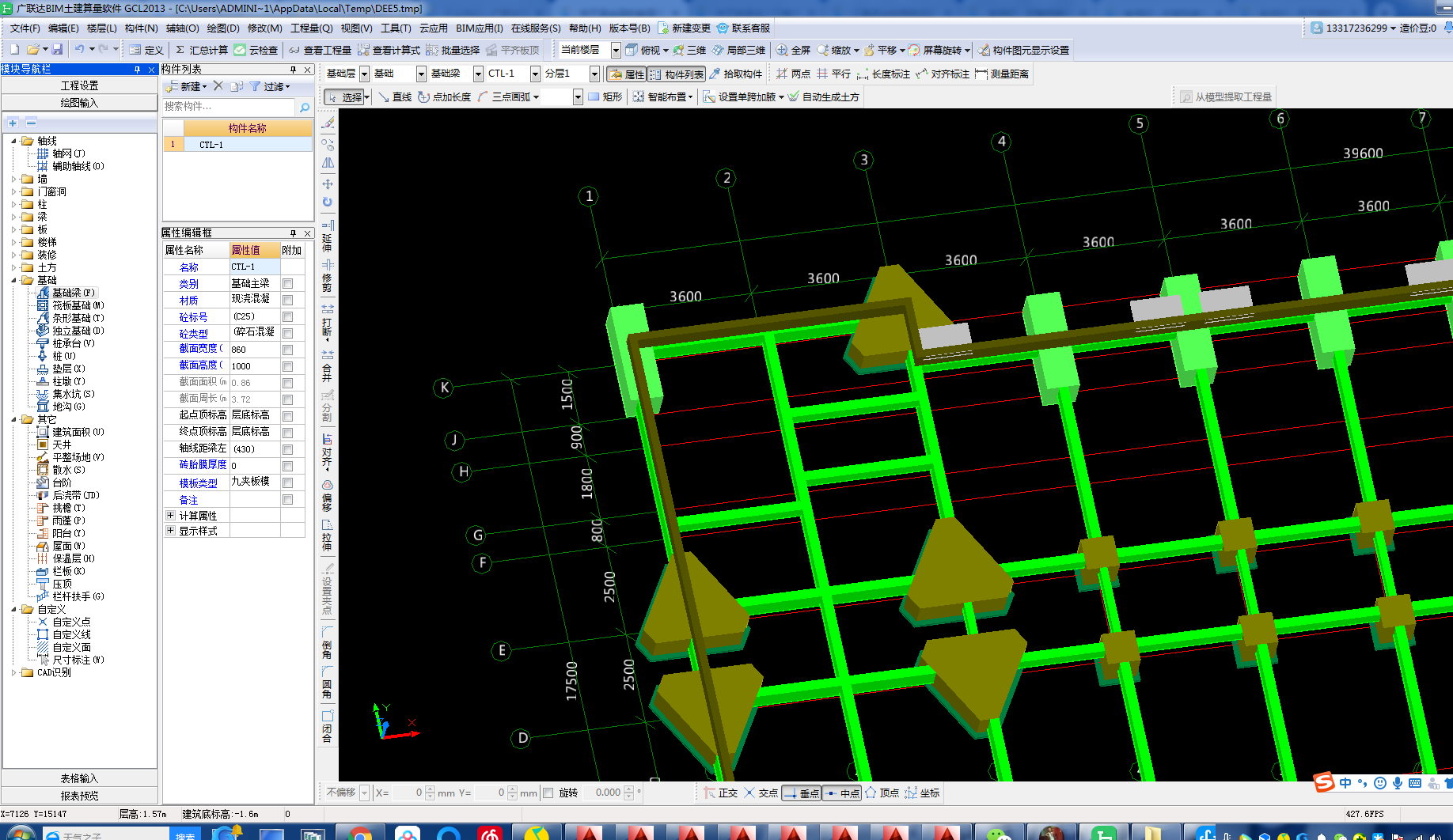Click 联系客服 contact support
This screenshot has width=1453, height=840.
click(743, 28)
